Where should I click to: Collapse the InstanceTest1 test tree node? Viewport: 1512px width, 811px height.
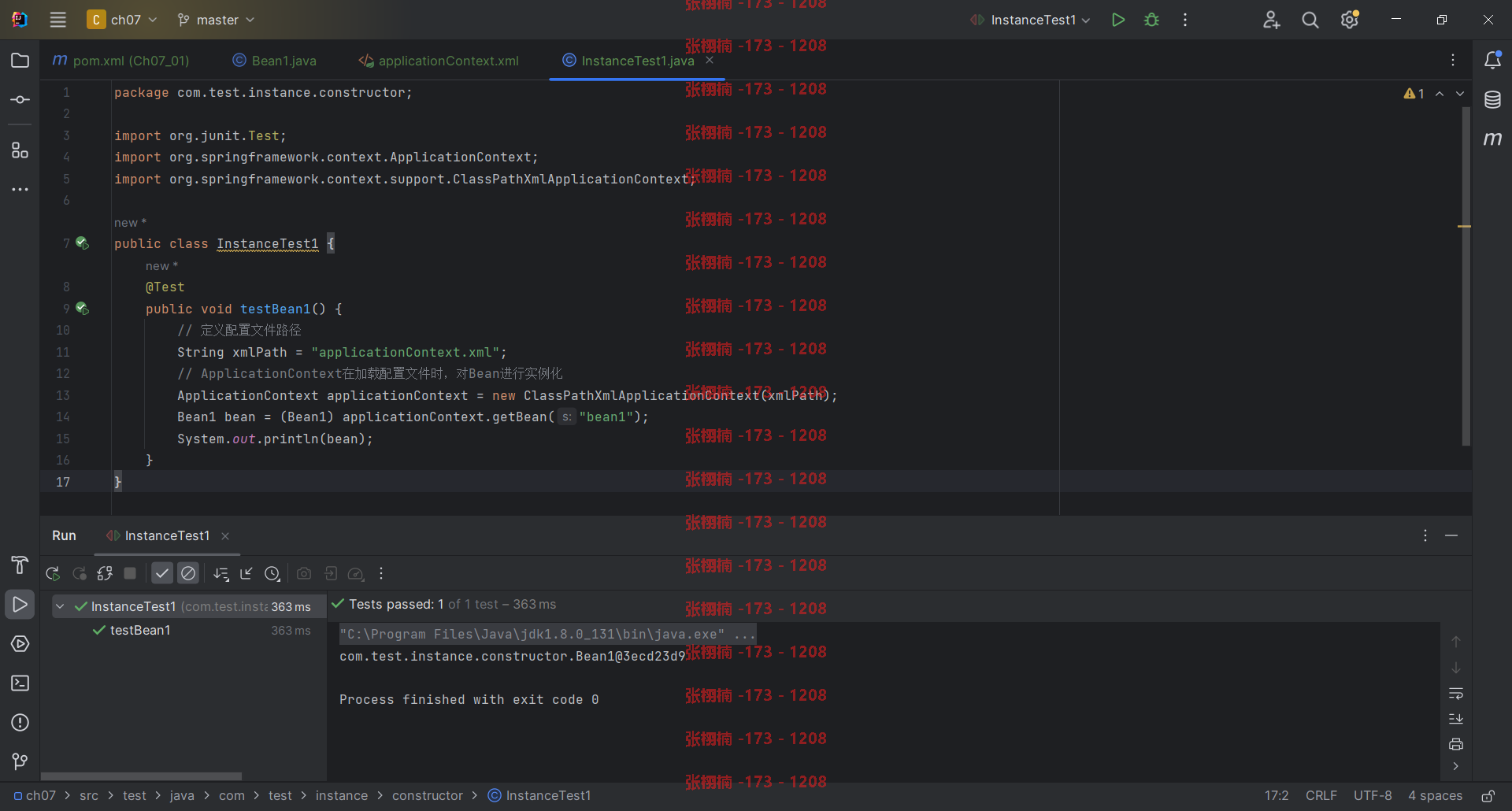pyautogui.click(x=60, y=606)
